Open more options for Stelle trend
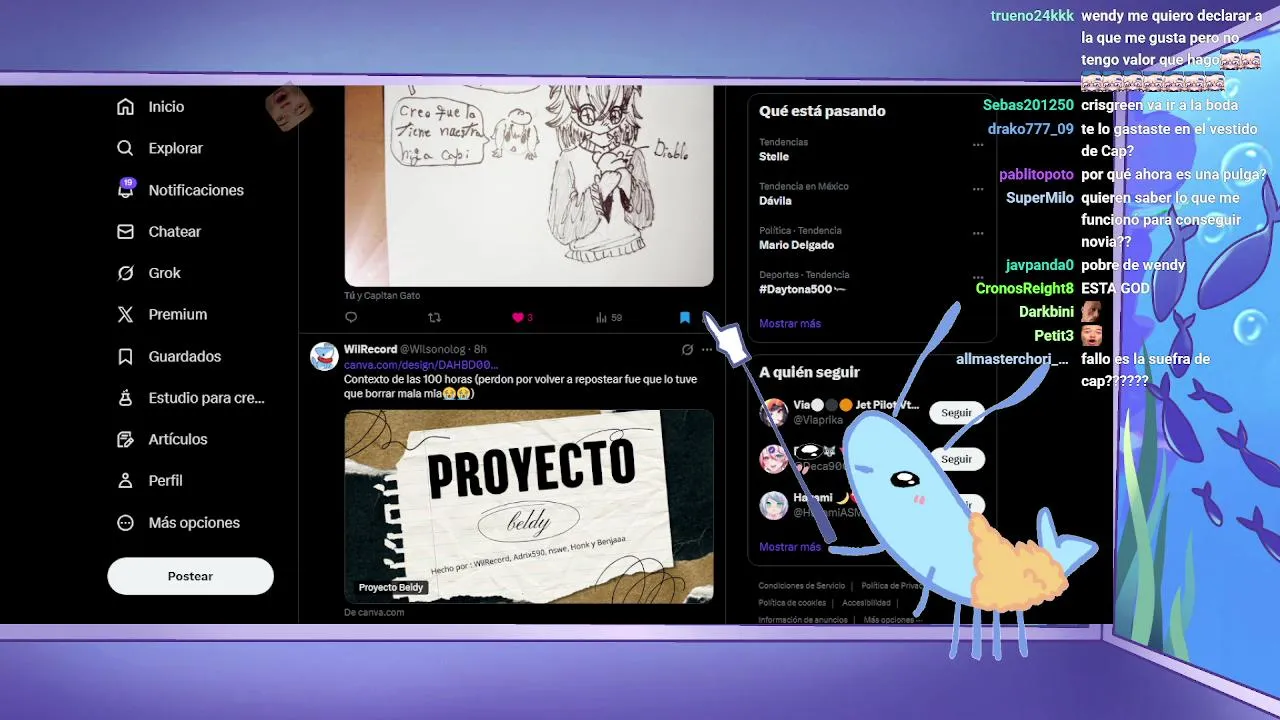Image resolution: width=1280 pixels, height=720 pixels. click(978, 145)
